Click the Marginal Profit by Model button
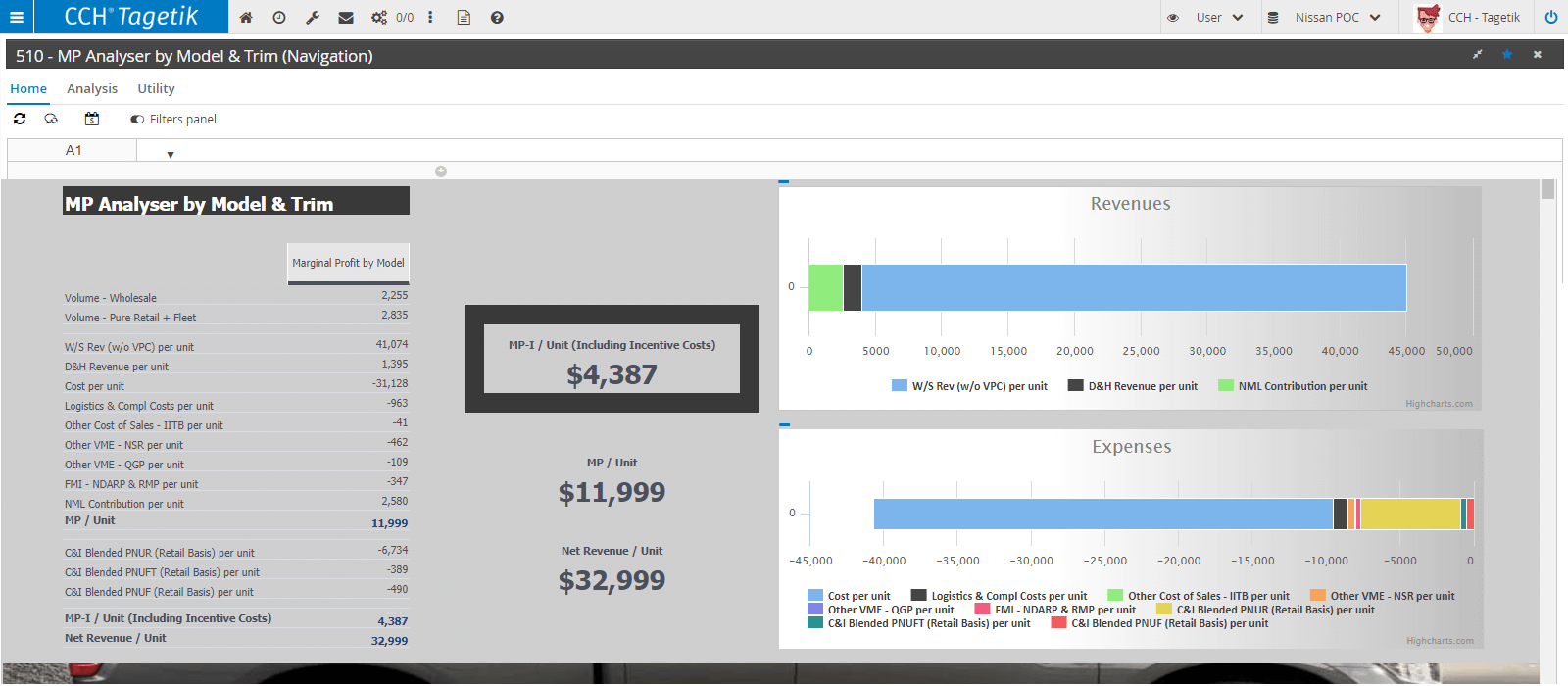The width and height of the screenshot is (1568, 686). (348, 263)
